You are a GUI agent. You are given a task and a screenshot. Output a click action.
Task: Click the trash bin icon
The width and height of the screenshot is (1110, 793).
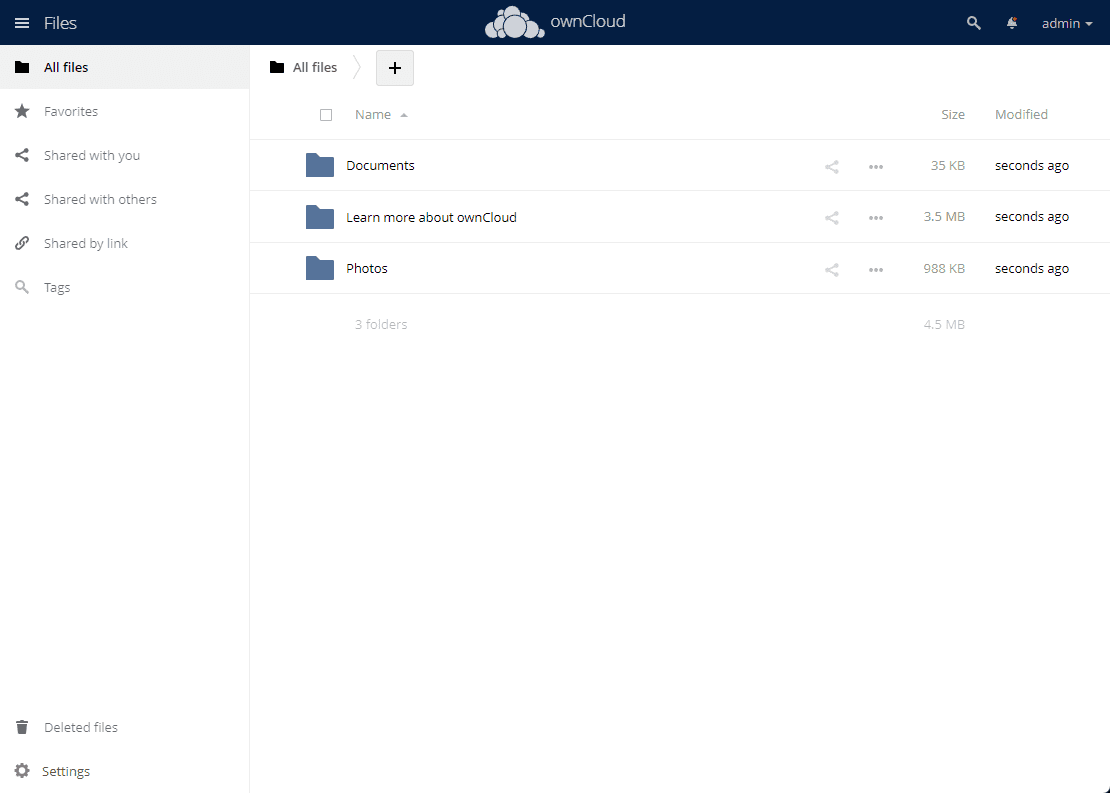click(x=22, y=727)
